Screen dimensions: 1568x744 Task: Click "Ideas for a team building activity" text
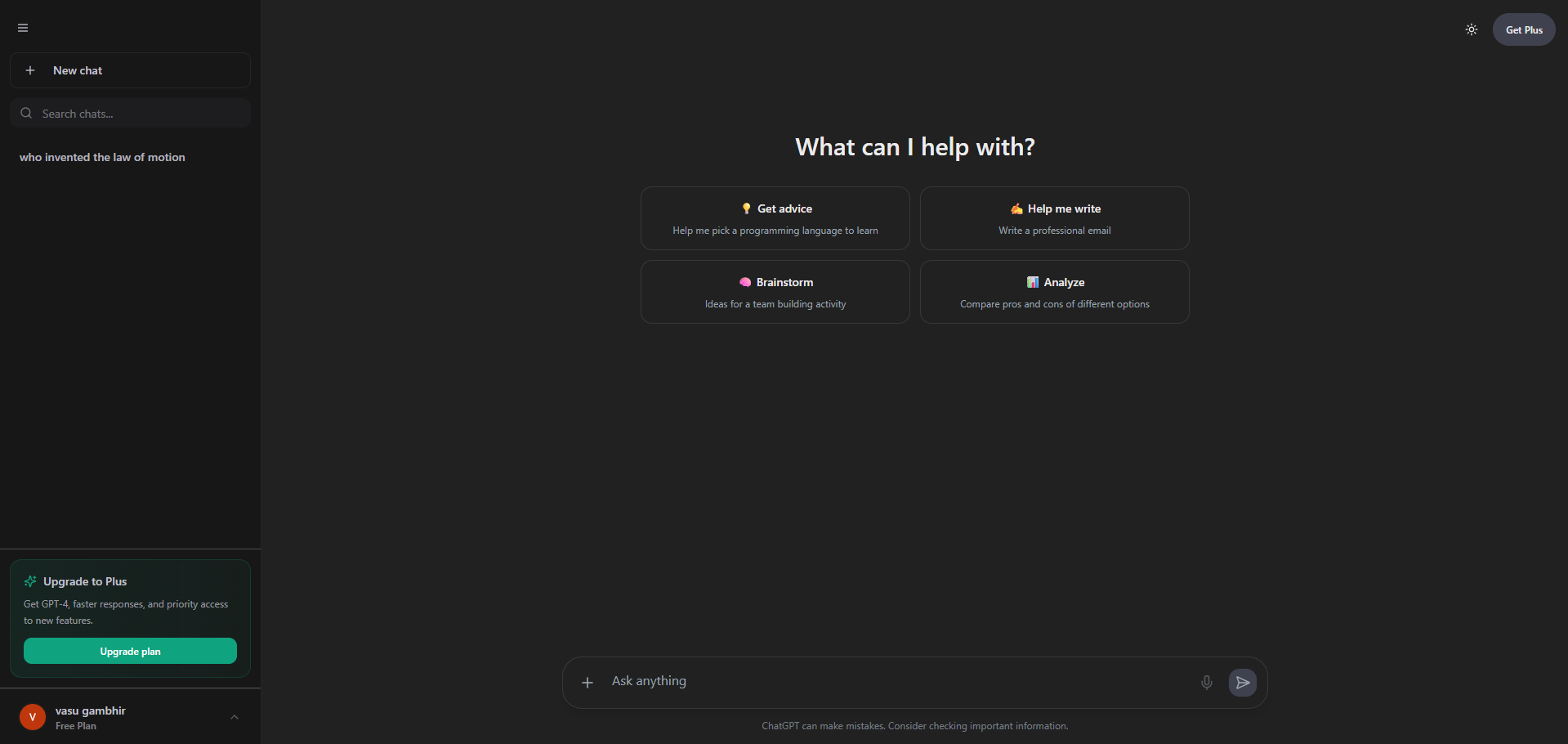[775, 304]
